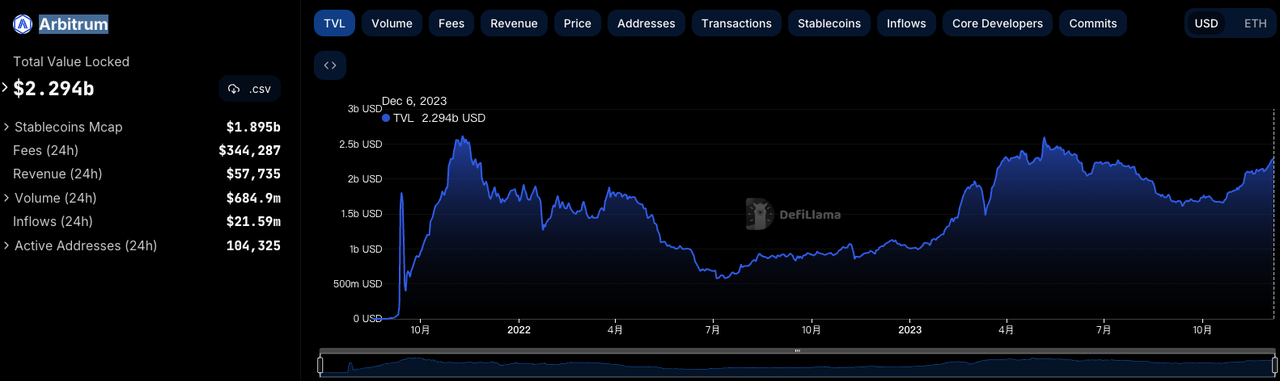
Task: Click the $2.294b TVL value
Action: 54,89
